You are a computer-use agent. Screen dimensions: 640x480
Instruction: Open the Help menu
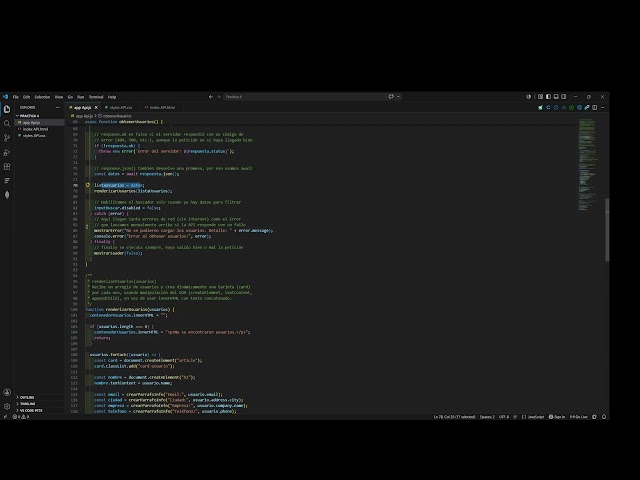112,97
